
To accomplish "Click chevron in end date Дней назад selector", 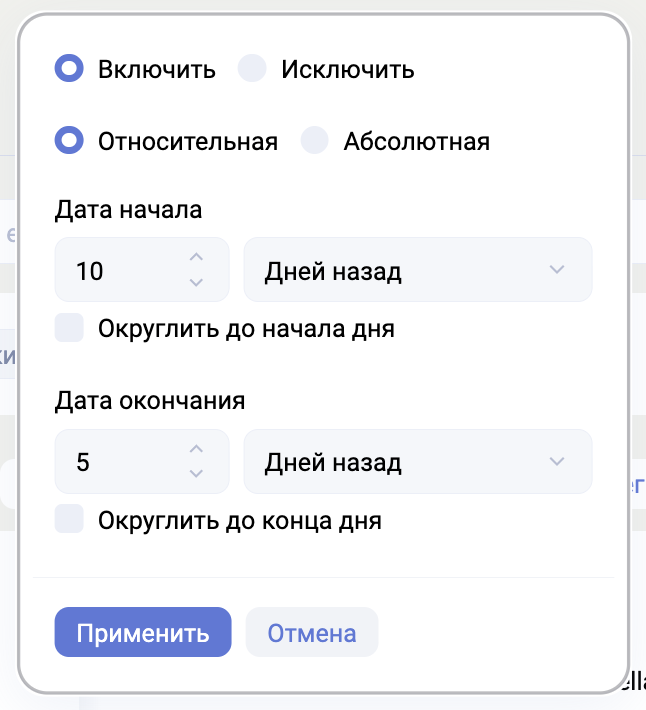I will 557,462.
